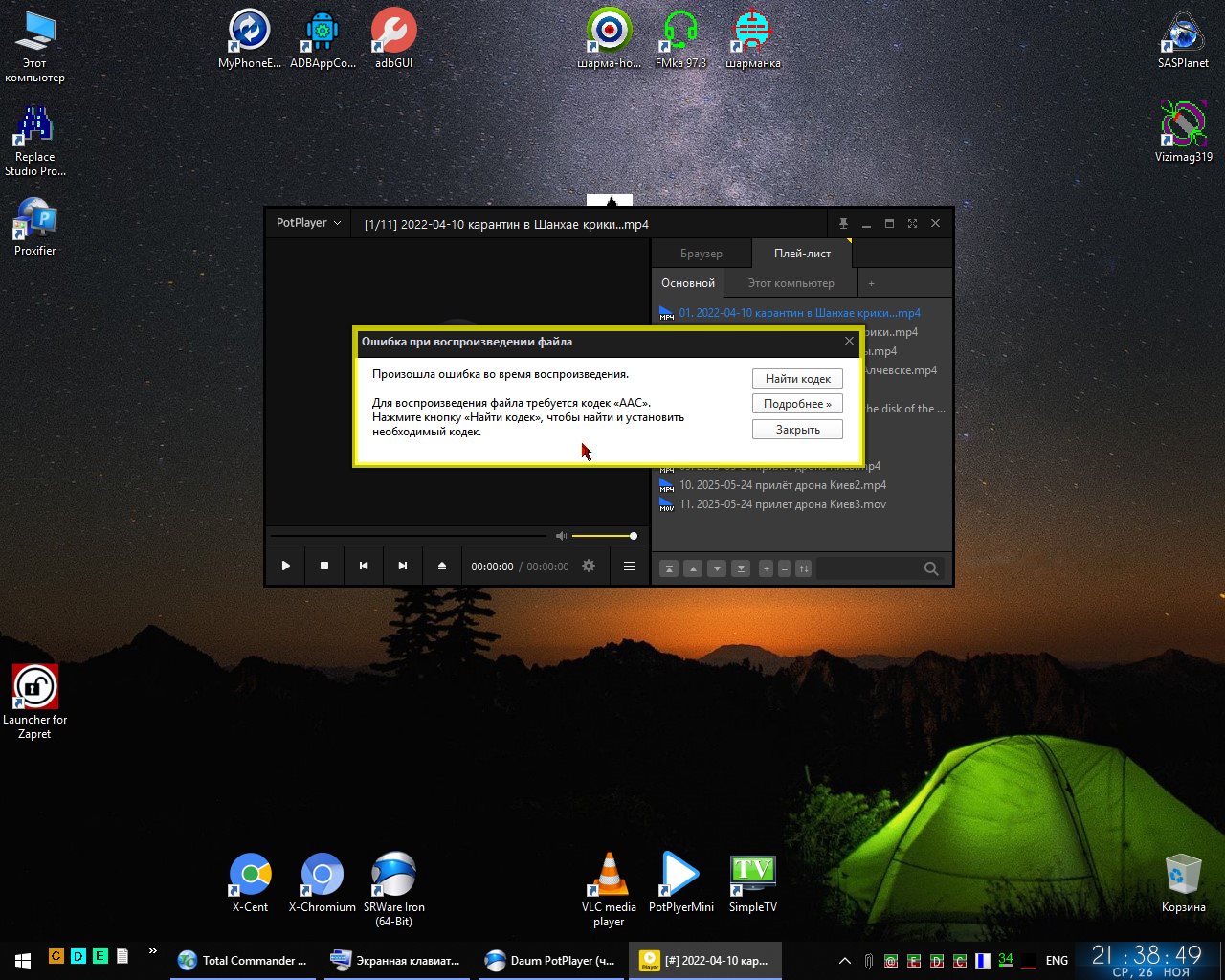Click the Найти кодек button

point(797,379)
